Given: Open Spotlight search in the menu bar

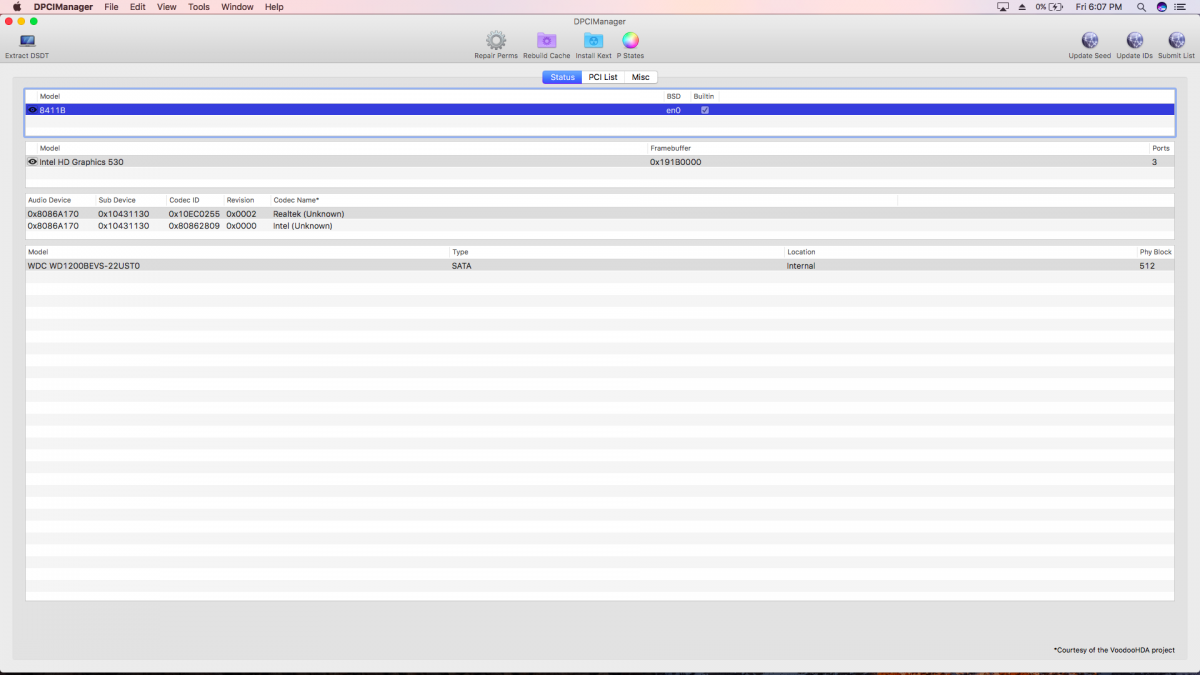Looking at the screenshot, I should click(1141, 7).
